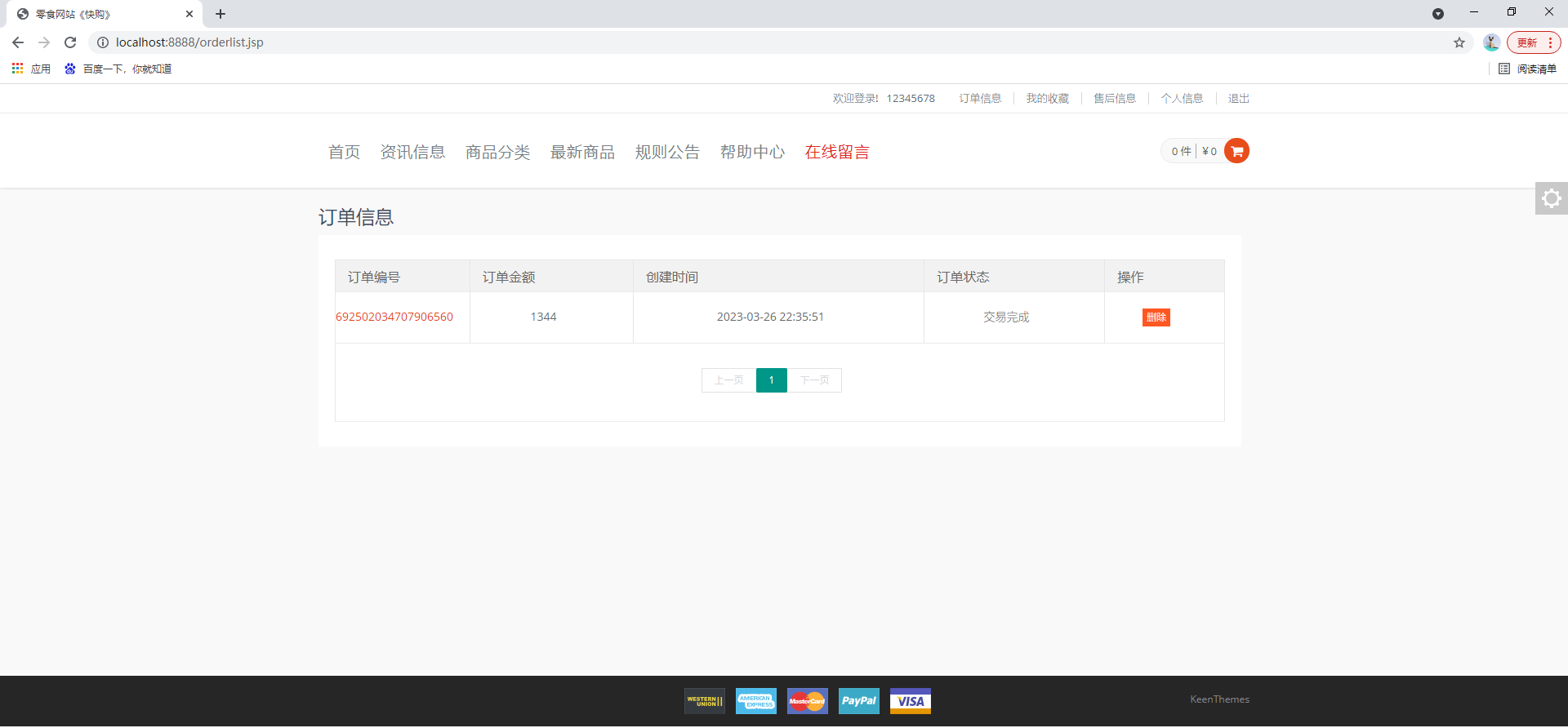Open 售后信息 after-sales link
This screenshot has width=1568, height=728.
[x=1115, y=99]
